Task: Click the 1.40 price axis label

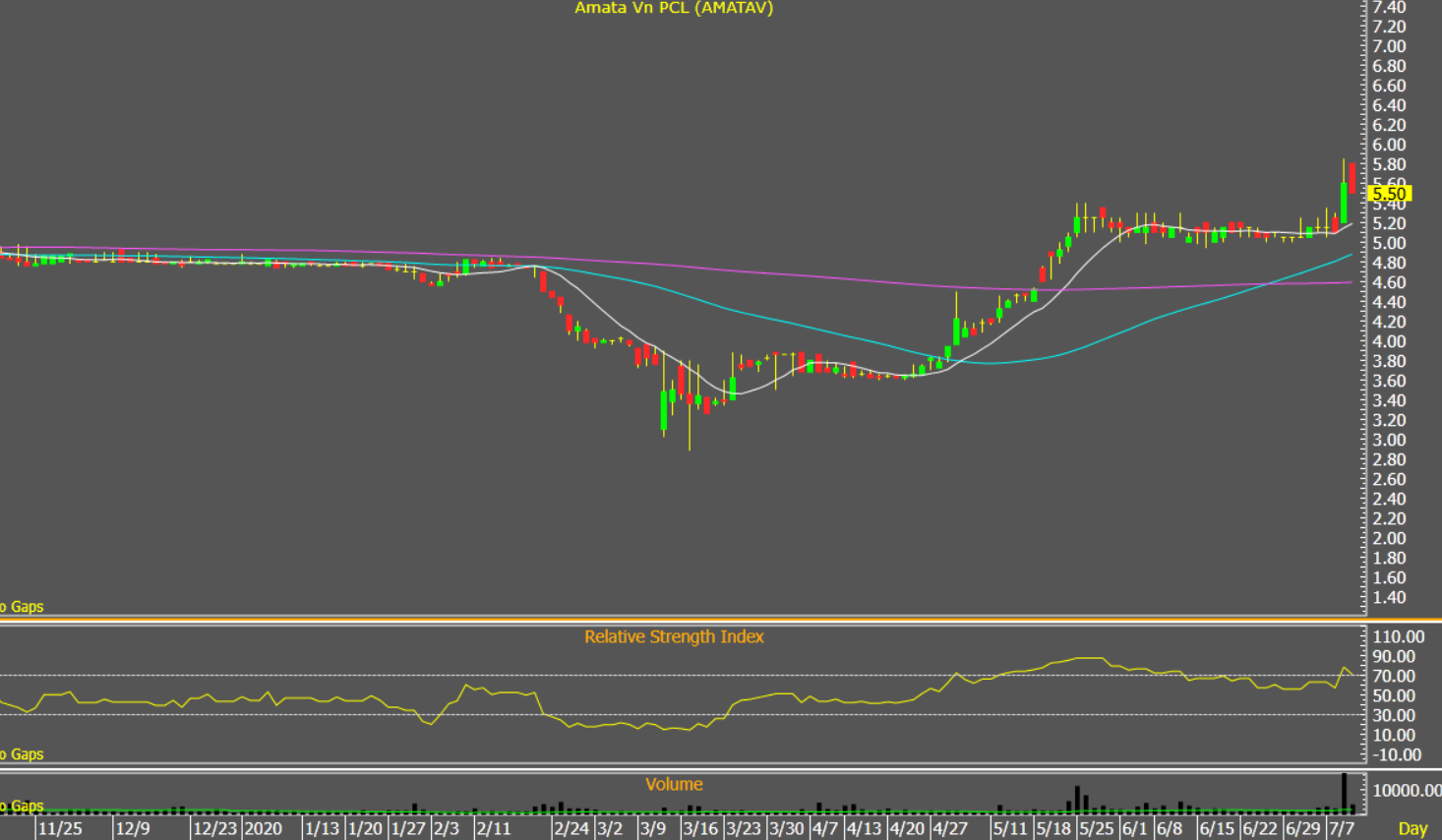Action: [x=1389, y=597]
